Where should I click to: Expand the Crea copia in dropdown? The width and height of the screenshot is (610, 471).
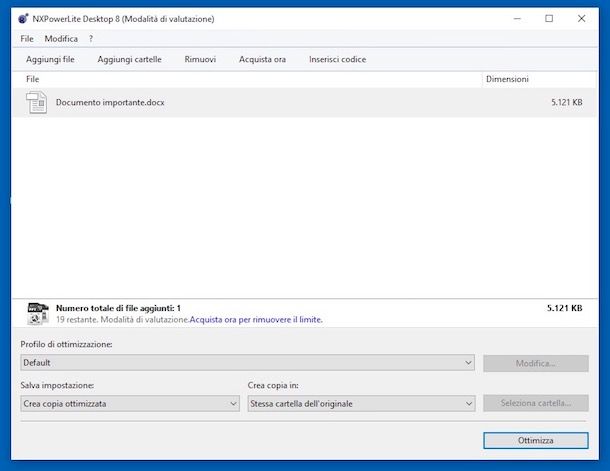tap(361, 403)
